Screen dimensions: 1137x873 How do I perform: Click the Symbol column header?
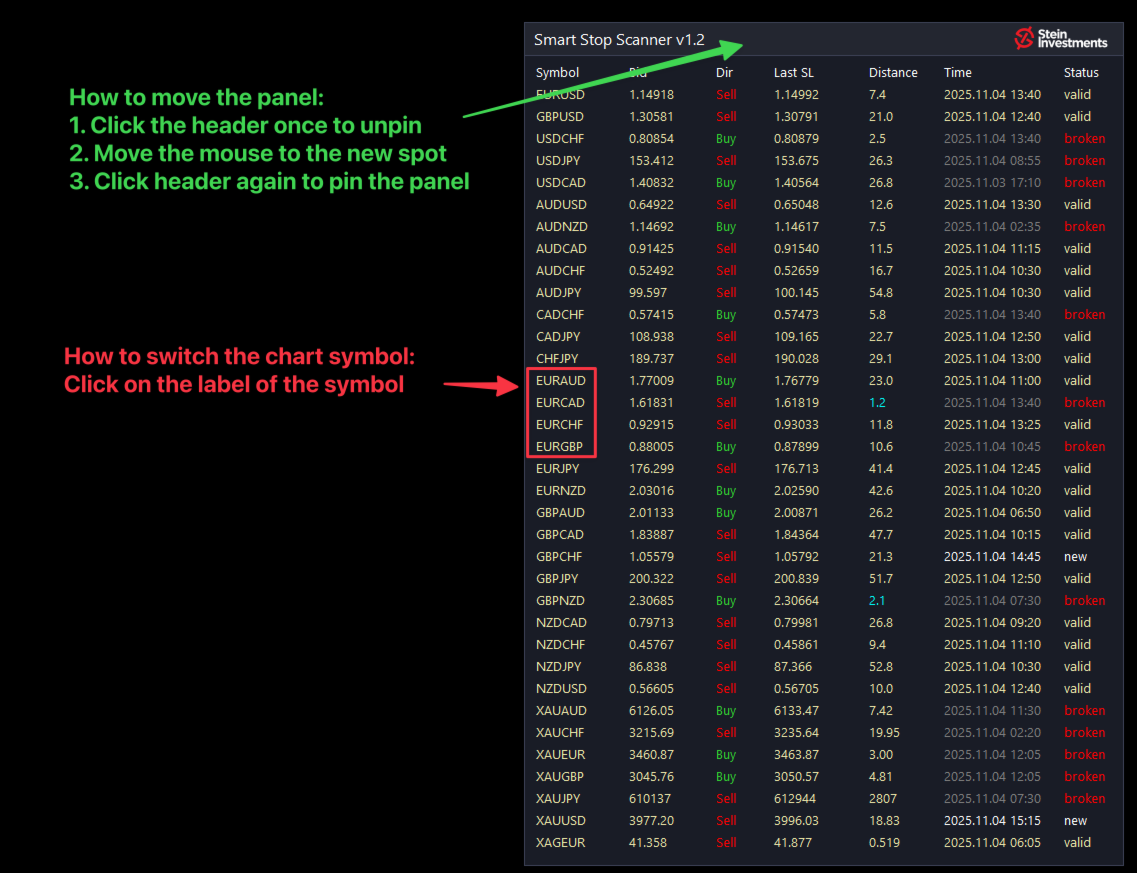[557, 73]
